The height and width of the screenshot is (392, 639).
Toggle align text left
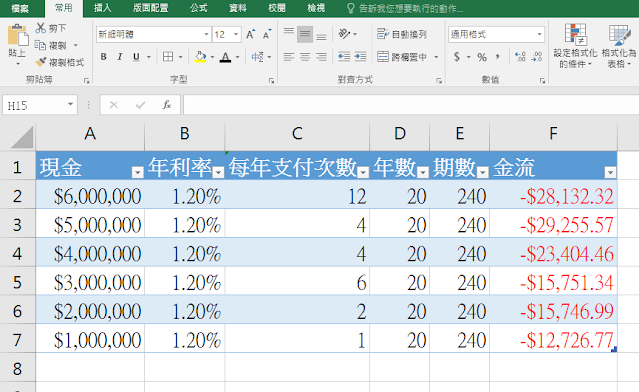tap(289, 57)
